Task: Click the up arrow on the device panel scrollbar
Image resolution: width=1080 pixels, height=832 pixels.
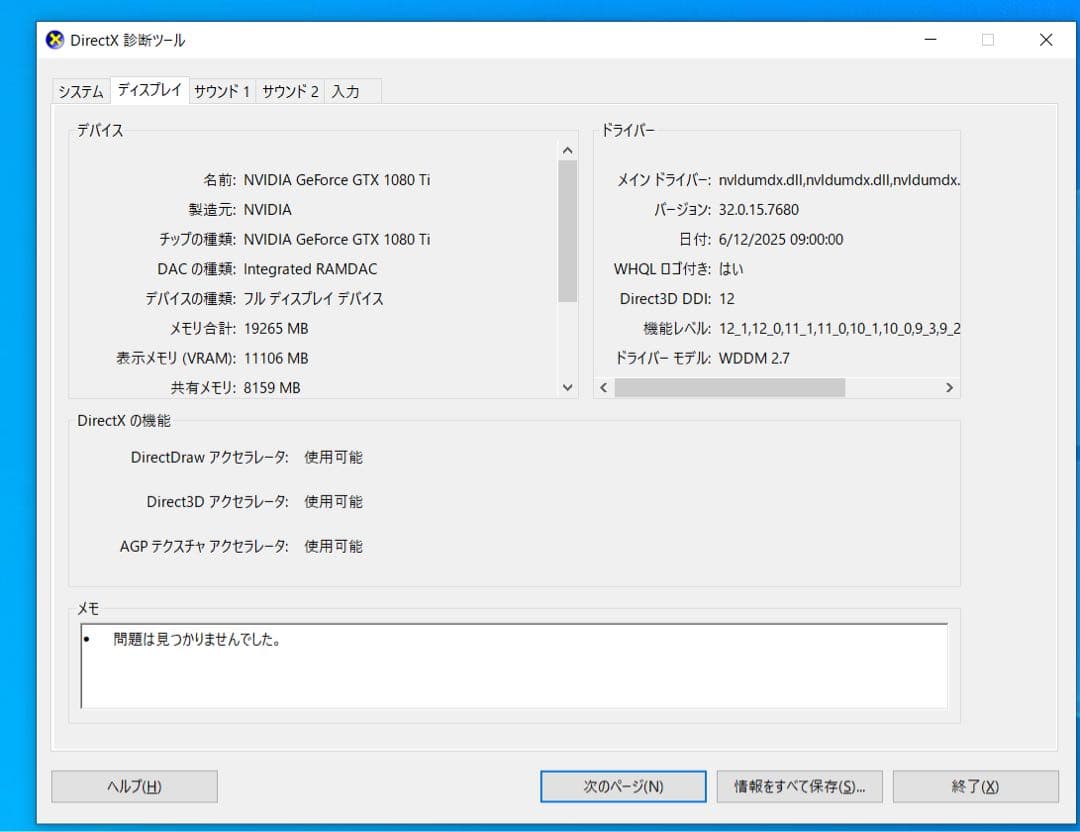Action: tap(567, 148)
